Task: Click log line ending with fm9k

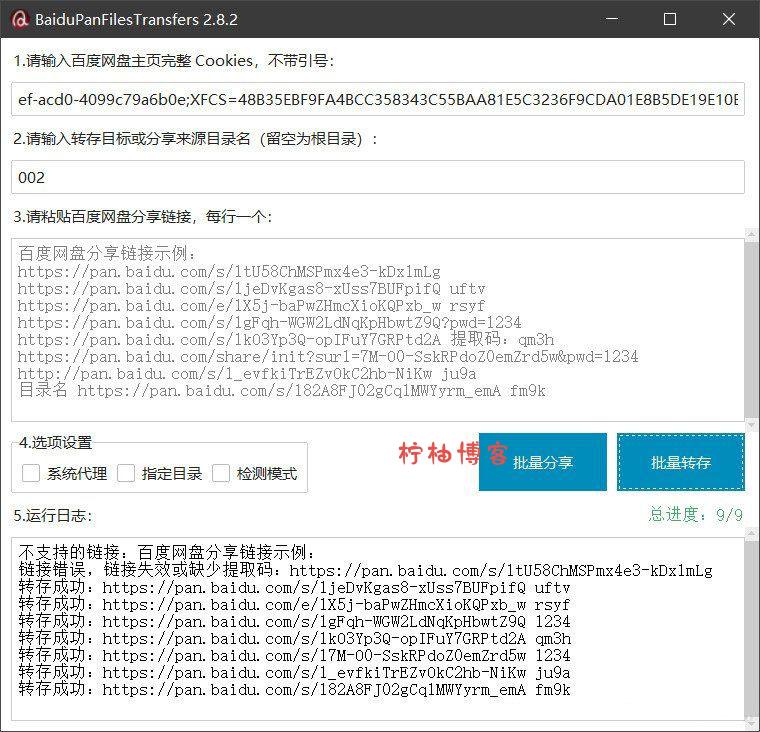Action: (294, 690)
